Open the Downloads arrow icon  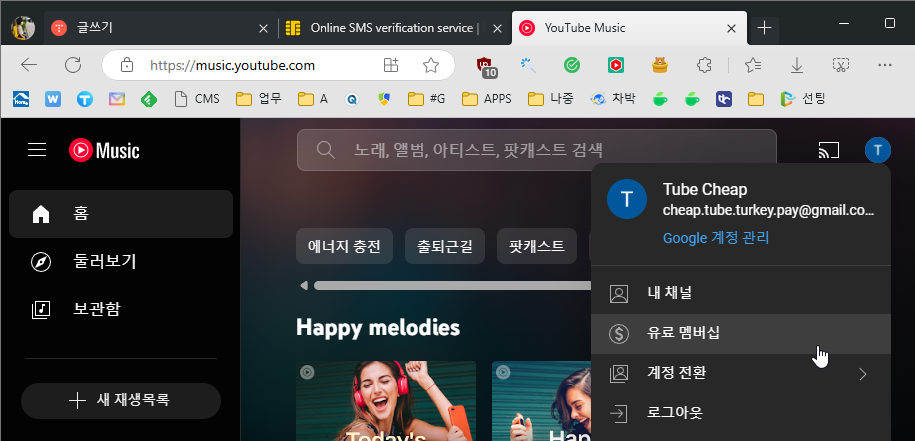(x=797, y=65)
